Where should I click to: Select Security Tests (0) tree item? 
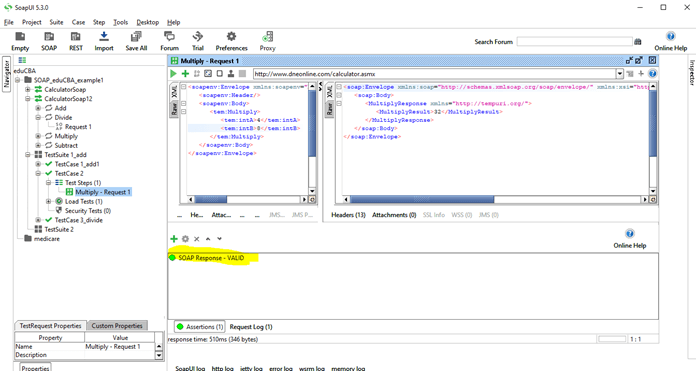[x=88, y=211]
